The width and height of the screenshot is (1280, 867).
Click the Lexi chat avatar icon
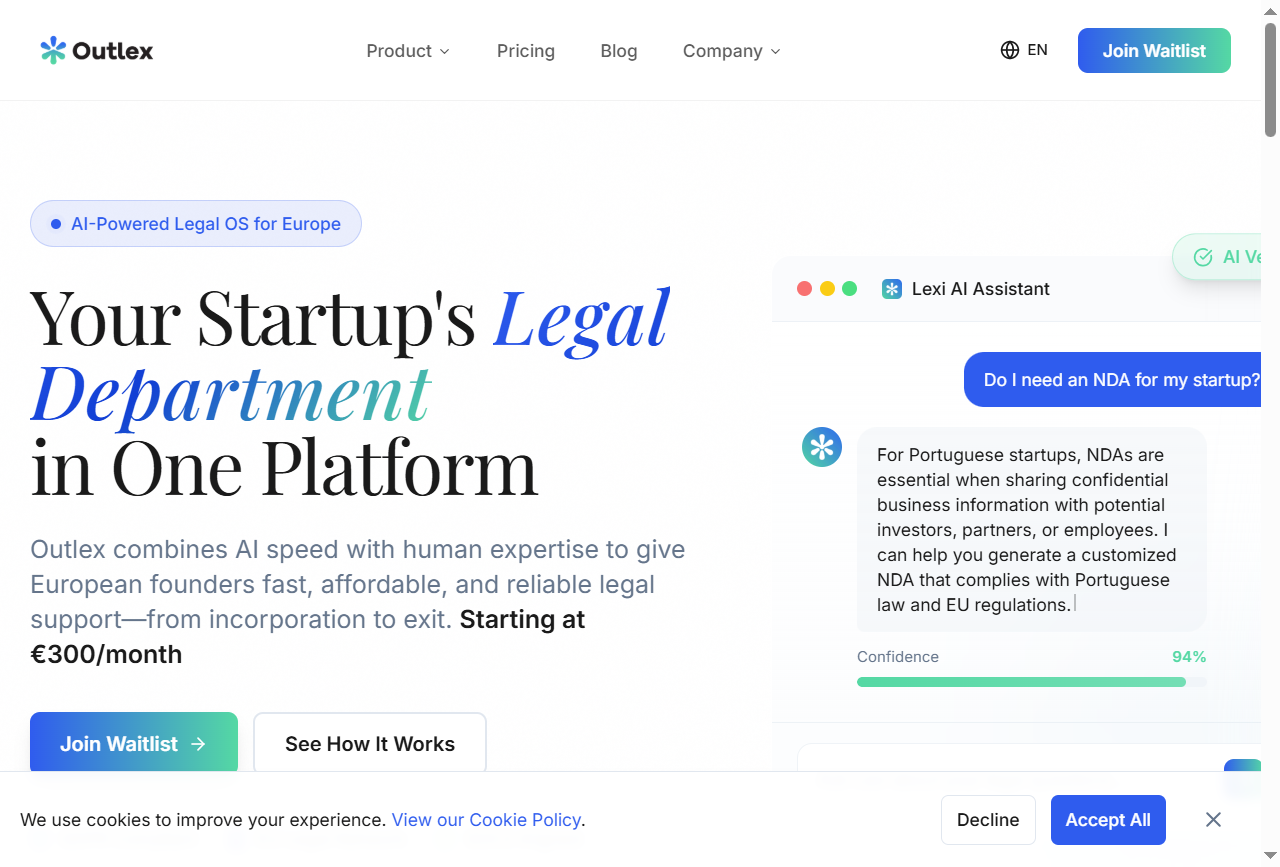822,447
